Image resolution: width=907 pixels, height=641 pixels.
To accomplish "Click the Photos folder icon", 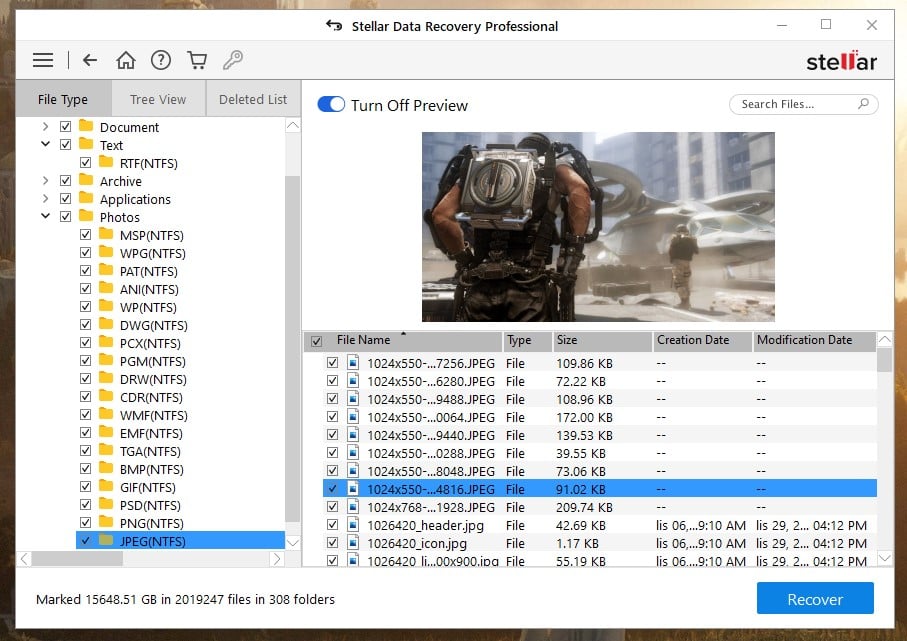I will click(x=86, y=216).
